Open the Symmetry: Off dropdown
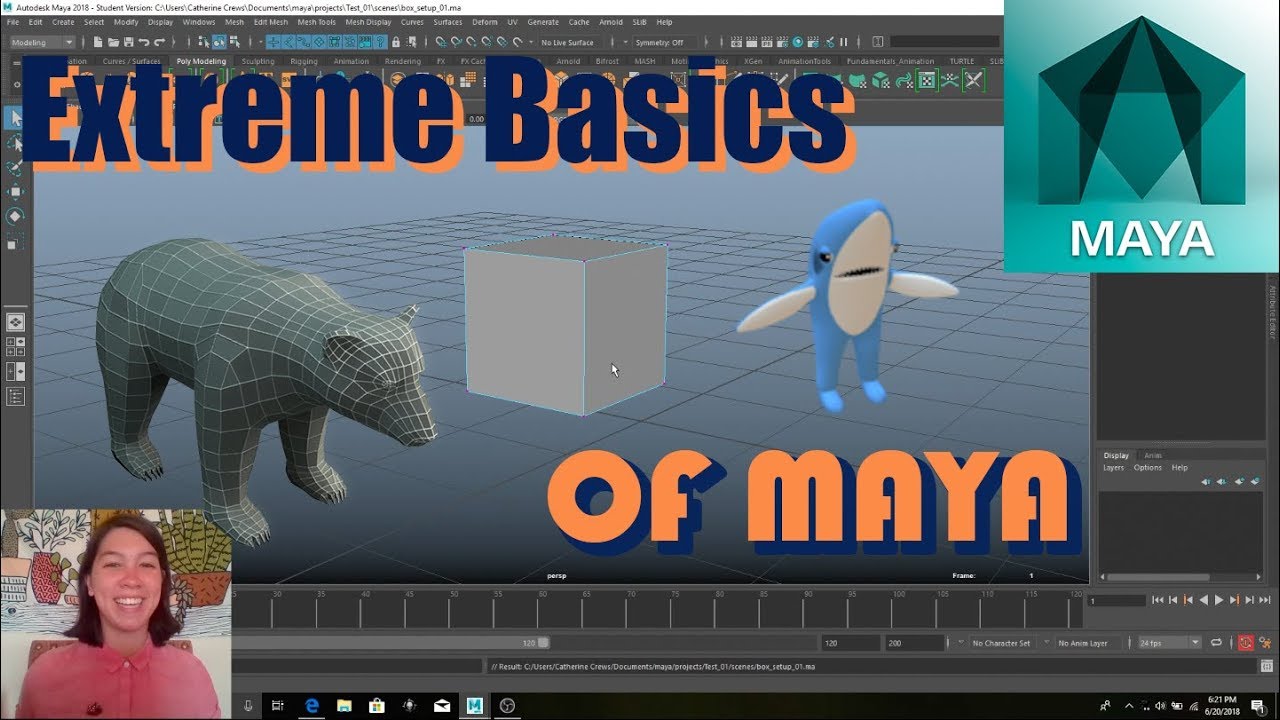Viewport: 1280px width, 720px height. point(664,42)
